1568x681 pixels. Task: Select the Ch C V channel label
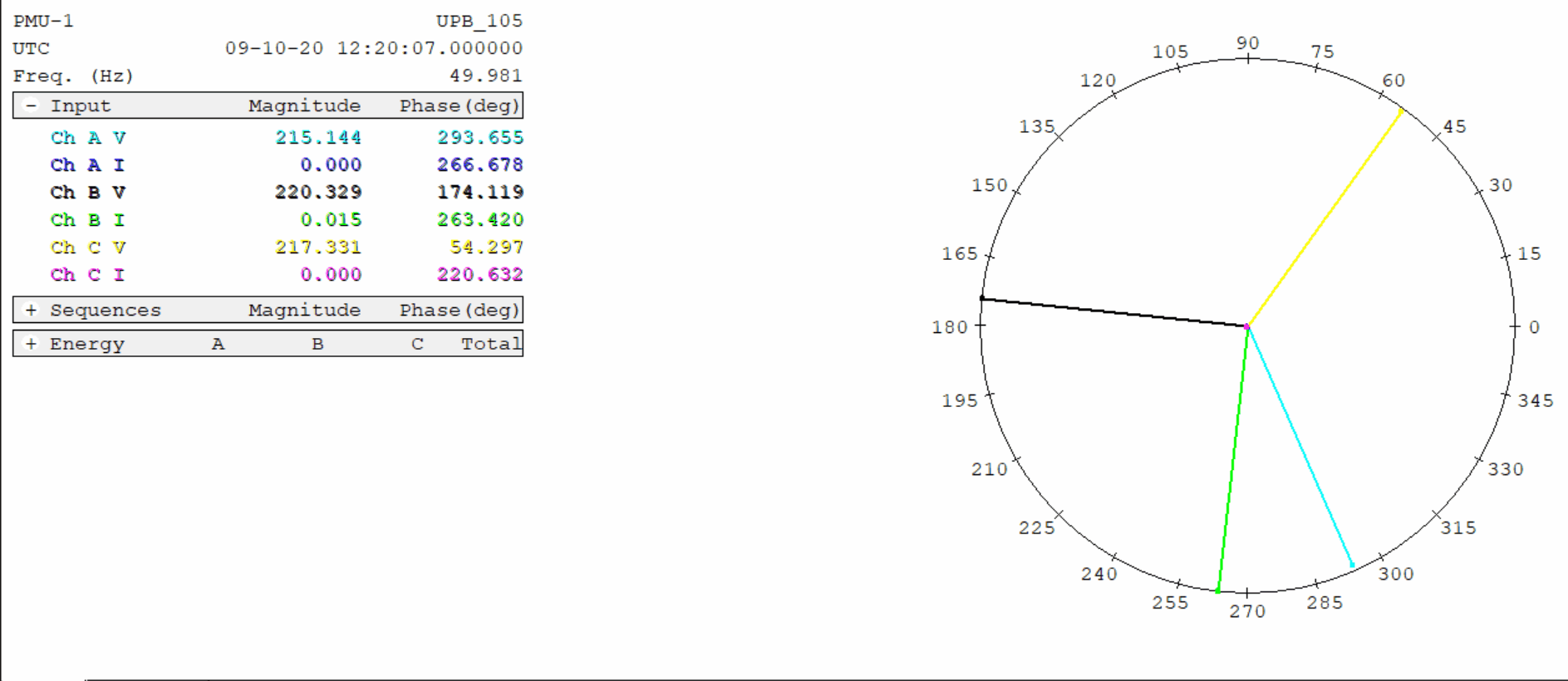[88, 247]
